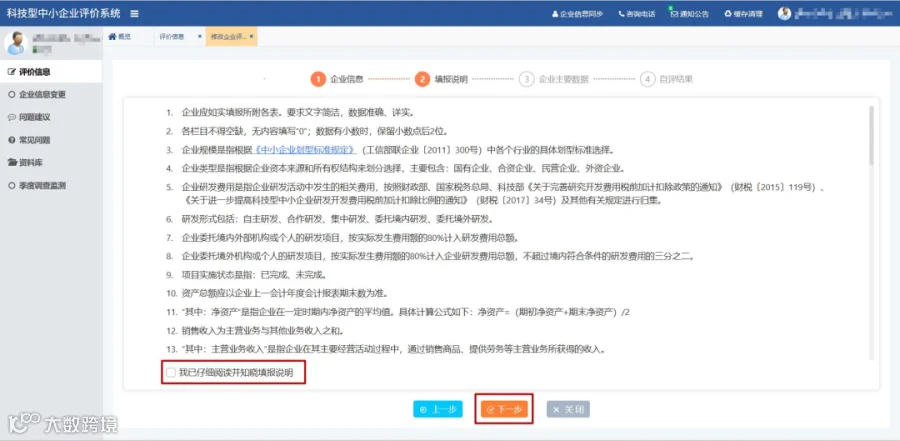Close the 评价信息 tab
Screen dimensions: 900x441
(x=199, y=36)
